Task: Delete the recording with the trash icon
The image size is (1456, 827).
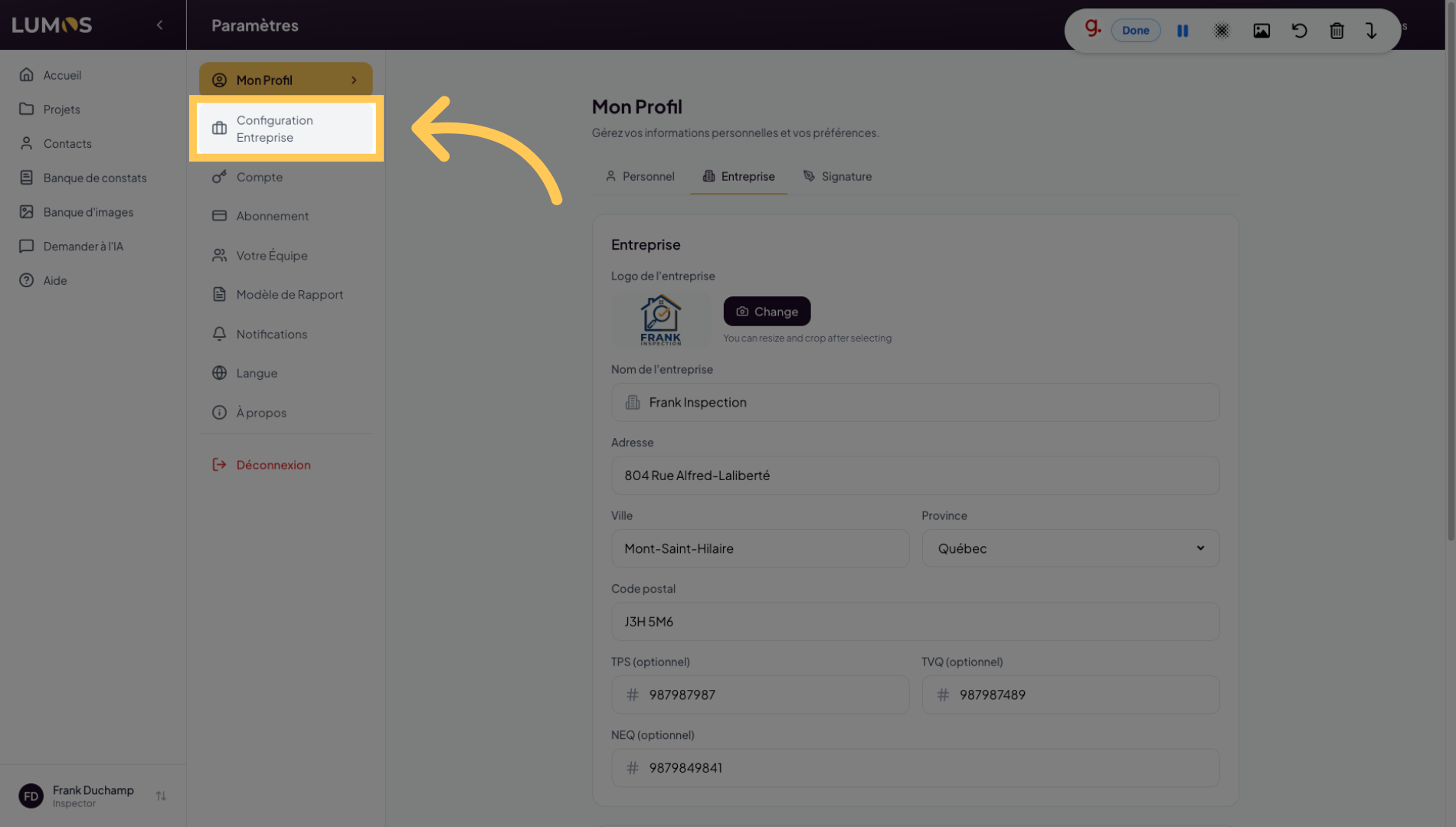Action: (1337, 31)
